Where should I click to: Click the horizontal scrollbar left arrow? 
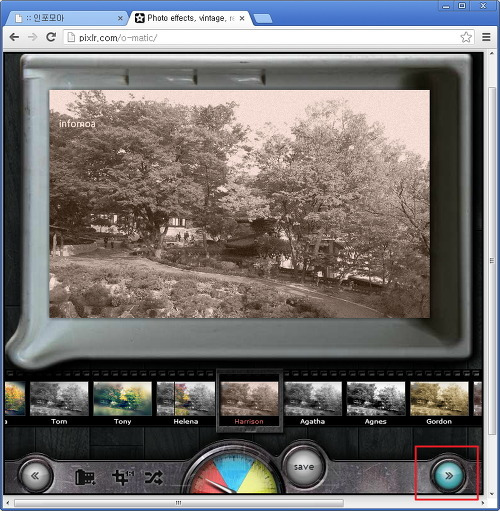pos(7,503)
